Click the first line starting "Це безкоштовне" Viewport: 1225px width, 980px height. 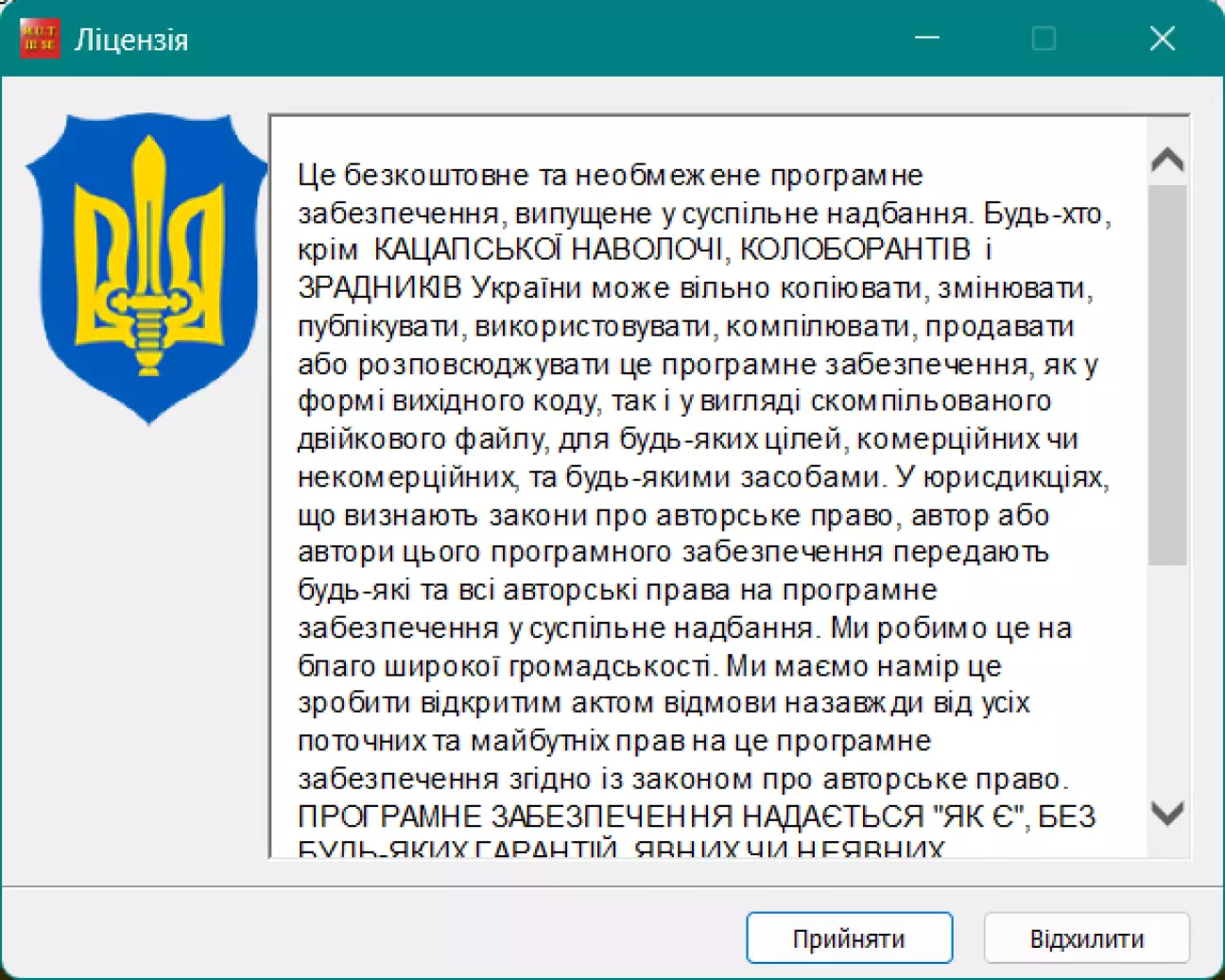(610, 176)
